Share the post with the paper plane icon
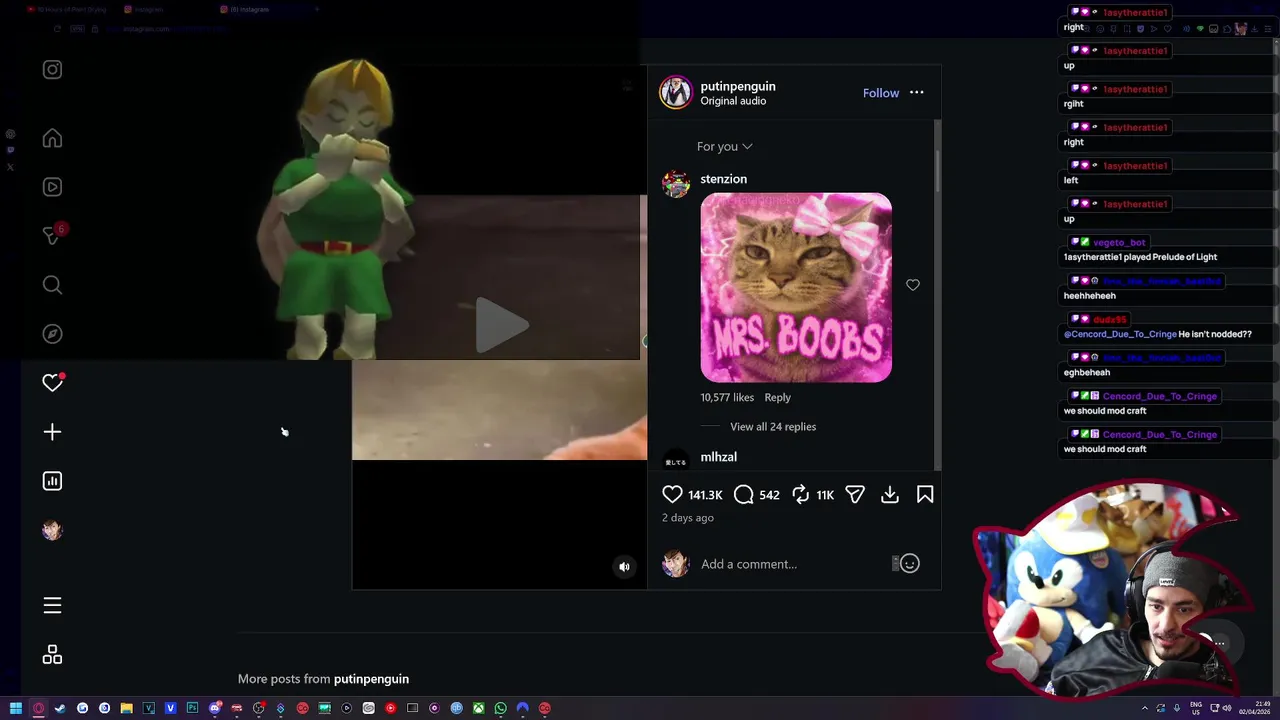The width and height of the screenshot is (1280, 720). tap(855, 494)
